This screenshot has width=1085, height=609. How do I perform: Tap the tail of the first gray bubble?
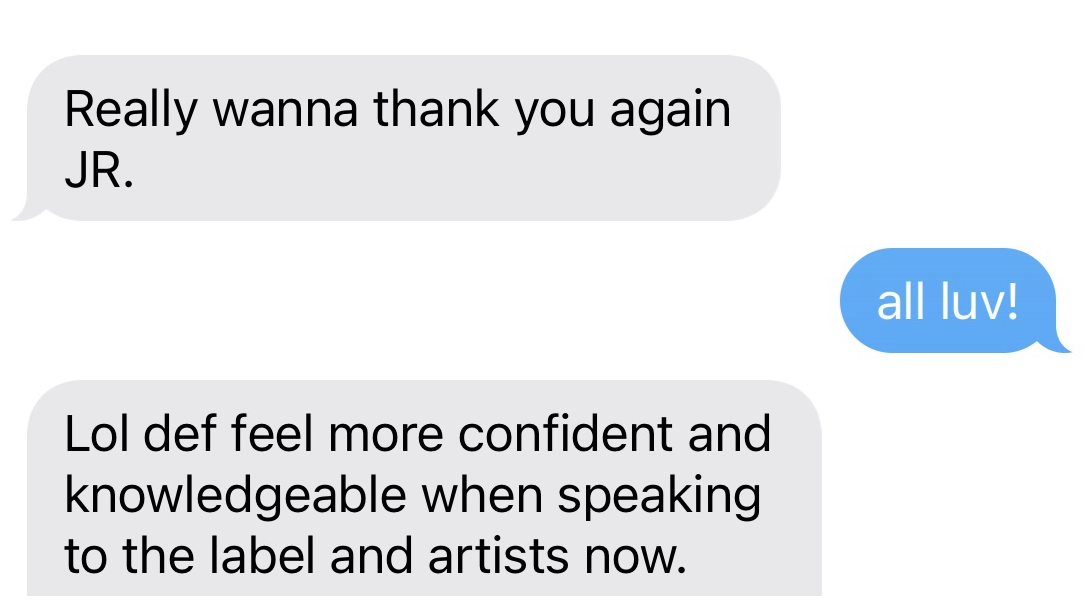coord(28,212)
